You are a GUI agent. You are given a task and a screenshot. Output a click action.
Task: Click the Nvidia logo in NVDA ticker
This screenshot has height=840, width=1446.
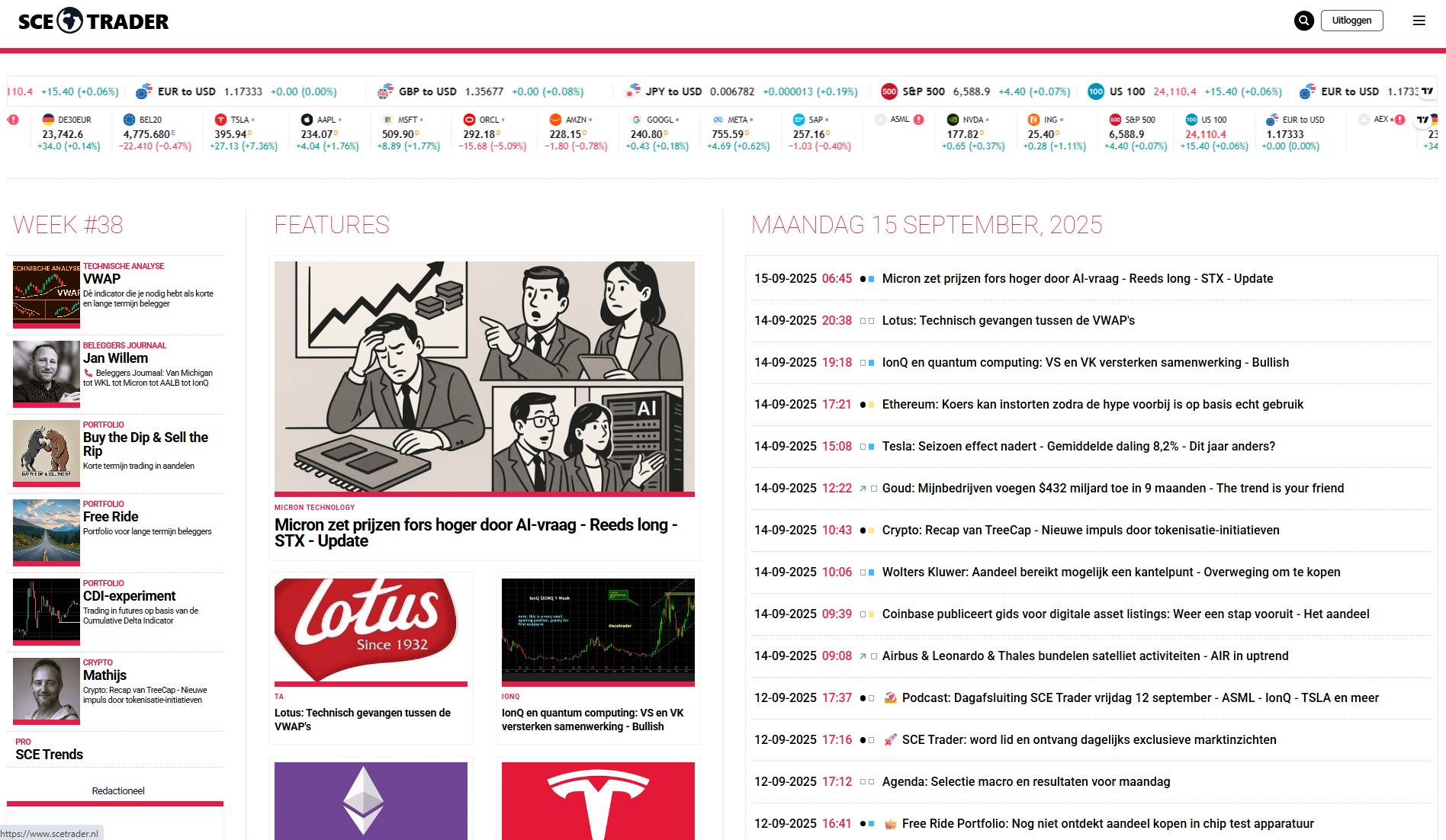[953, 120]
